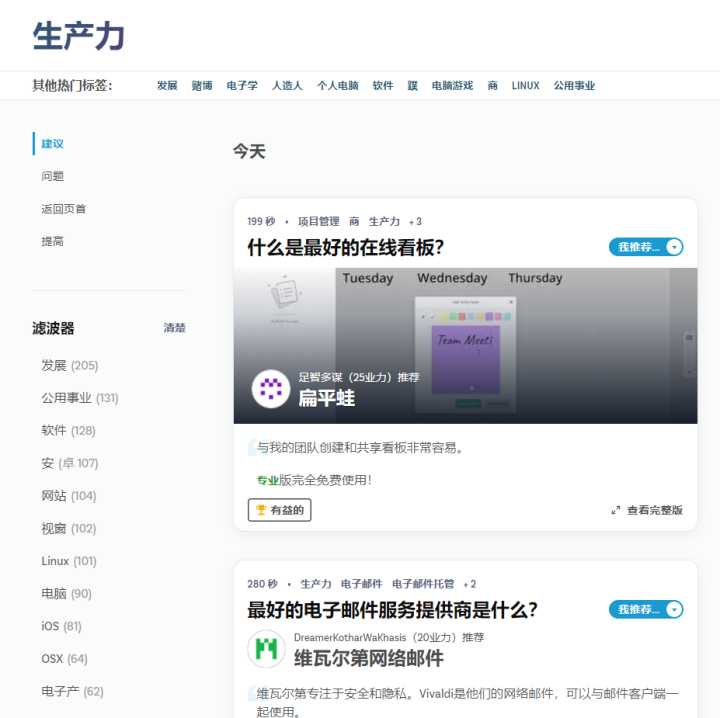Select the 建议 sidebar tab
Image resolution: width=720 pixels, height=718 pixels.
point(52,144)
